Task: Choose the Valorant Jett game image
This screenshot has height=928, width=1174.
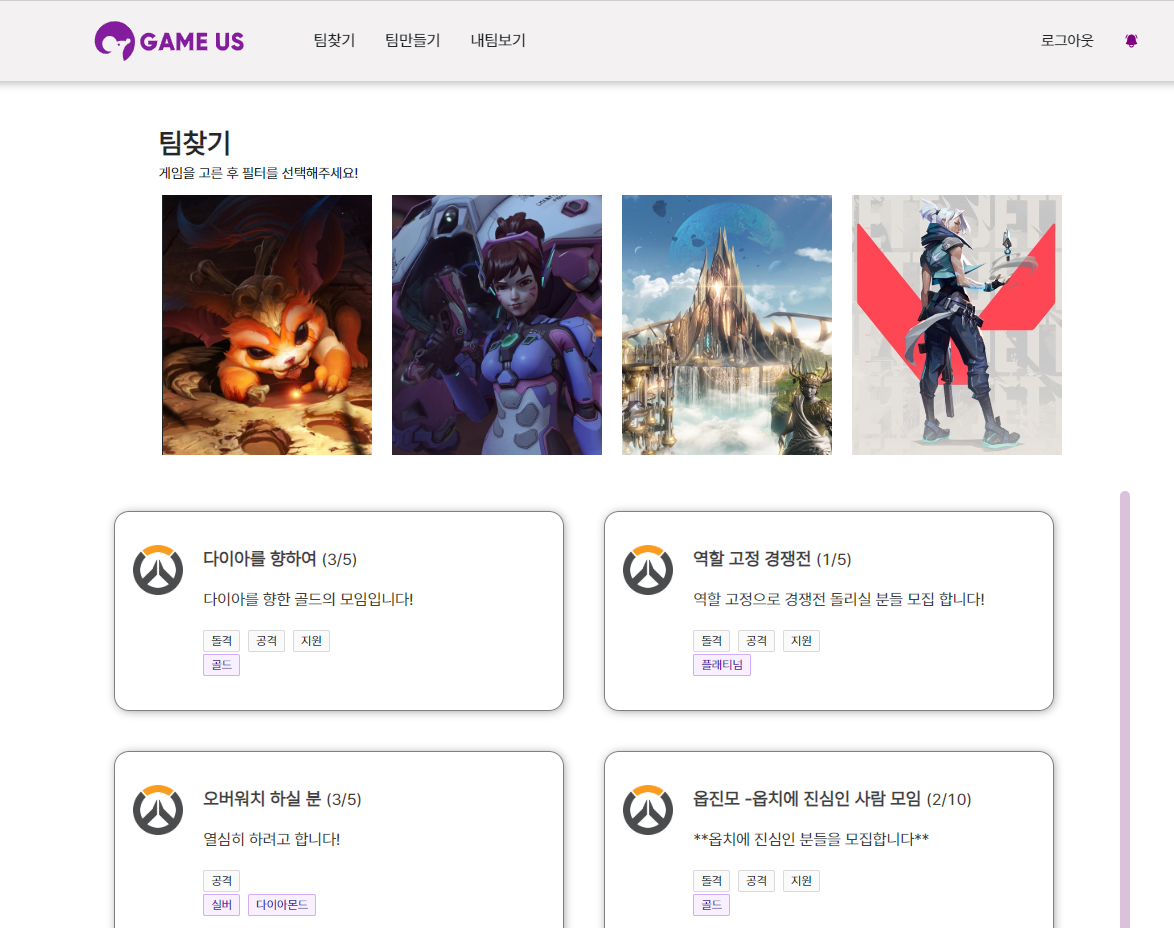Action: click(x=957, y=325)
